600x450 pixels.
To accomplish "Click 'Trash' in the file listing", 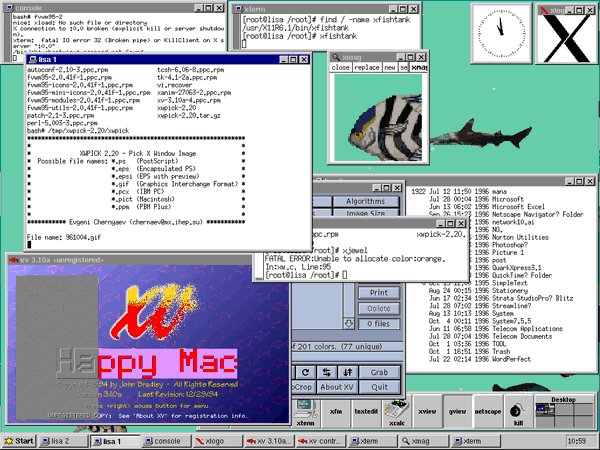I will pos(501,352).
